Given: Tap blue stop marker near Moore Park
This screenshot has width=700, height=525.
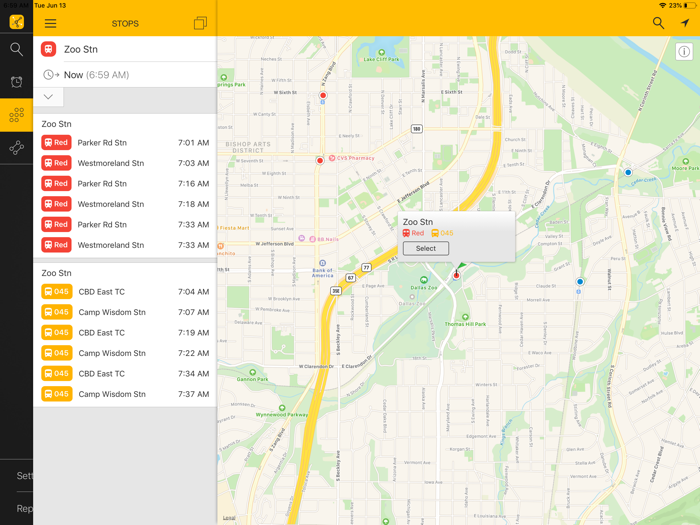Looking at the screenshot, I should tap(628, 172).
